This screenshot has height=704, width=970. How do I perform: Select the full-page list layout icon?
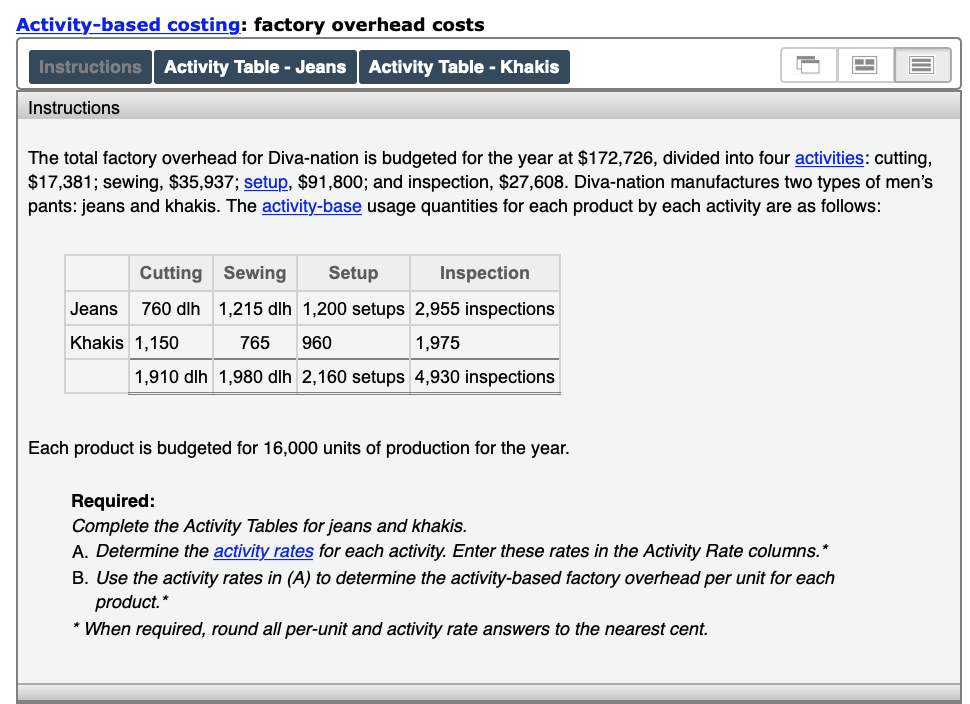(921, 64)
